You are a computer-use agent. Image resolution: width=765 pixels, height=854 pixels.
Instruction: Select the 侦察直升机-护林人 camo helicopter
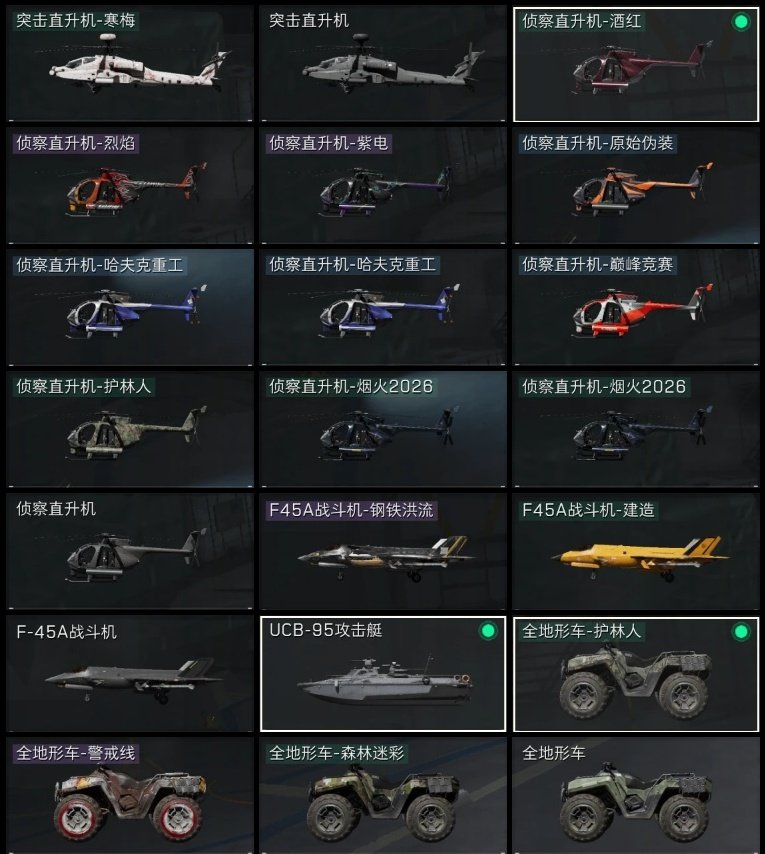pos(130,430)
